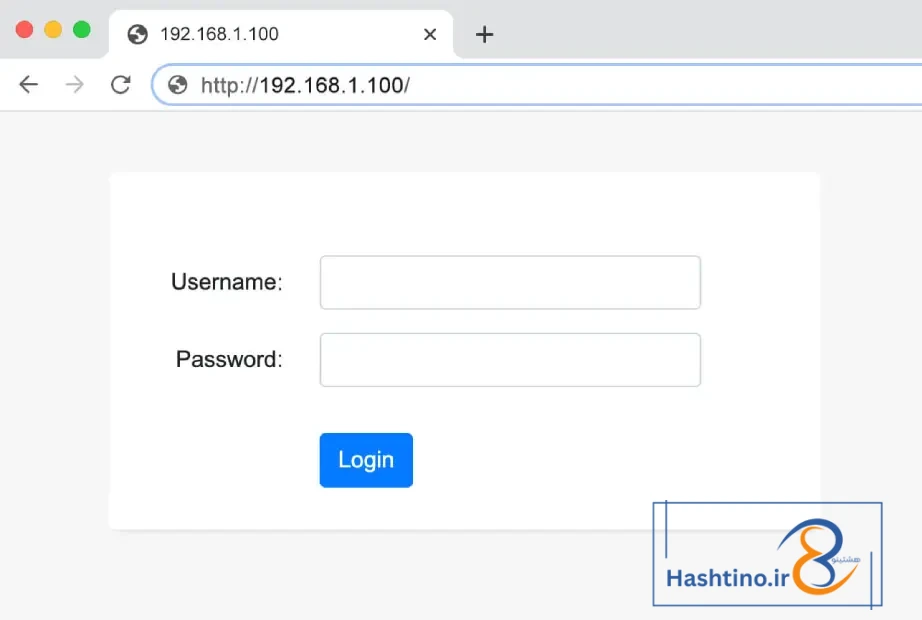Select the 192.168.1.100 tab title

point(219,34)
